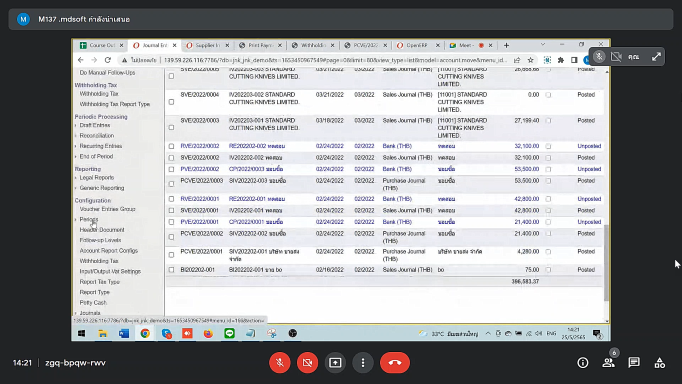Image resolution: width=682 pixels, height=384 pixels.
Task: Open browser extensions puzzle icon
Action: point(561,60)
